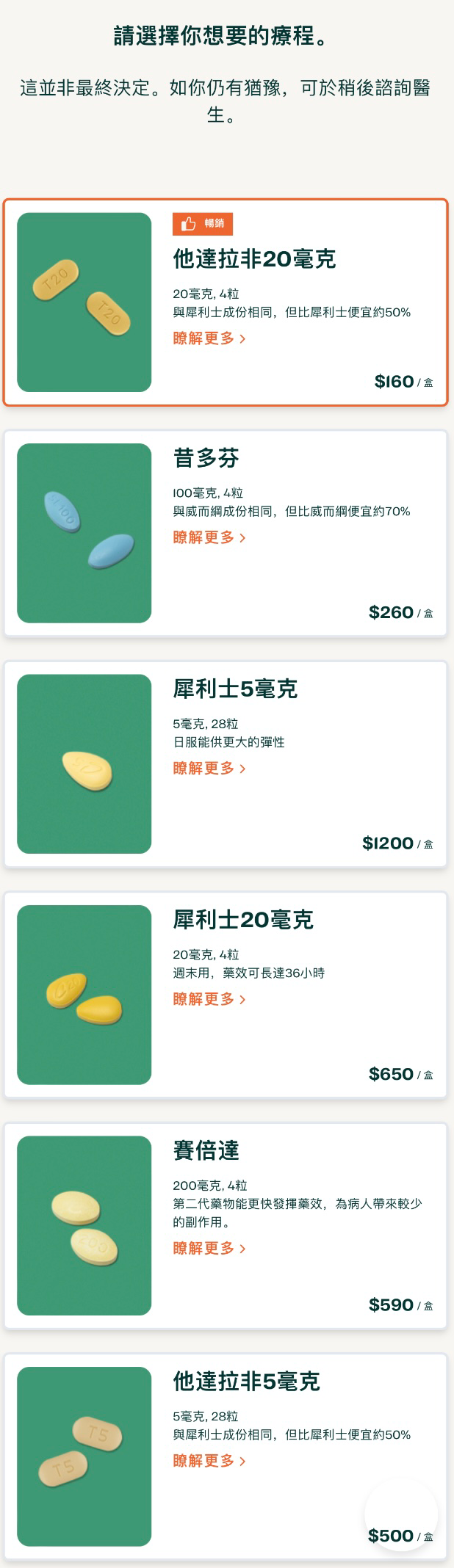This screenshot has height=1568, width=454.
Task: Open 瞭解更多 for 他達拉非5毫克
Action: click(209, 1461)
